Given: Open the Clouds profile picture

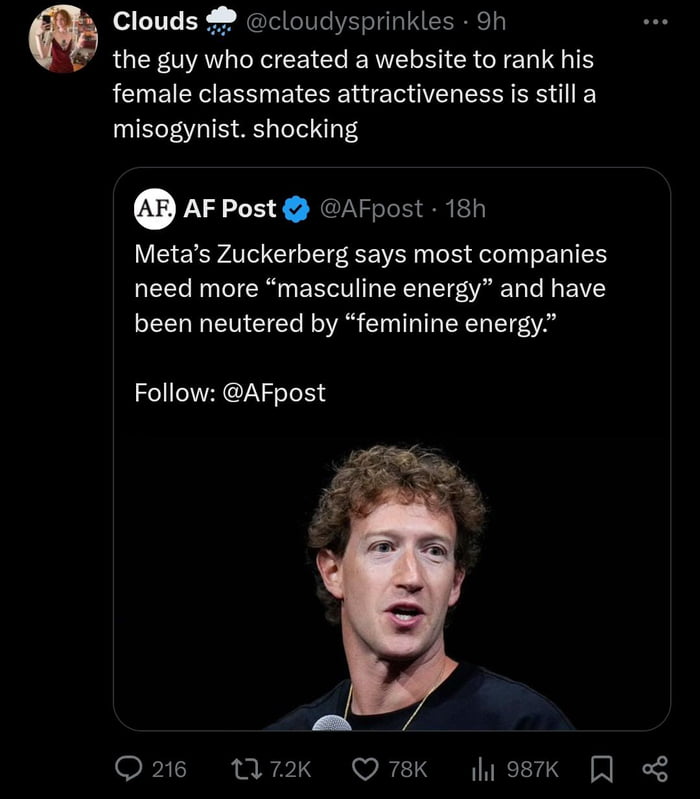Looking at the screenshot, I should click(x=62, y=40).
